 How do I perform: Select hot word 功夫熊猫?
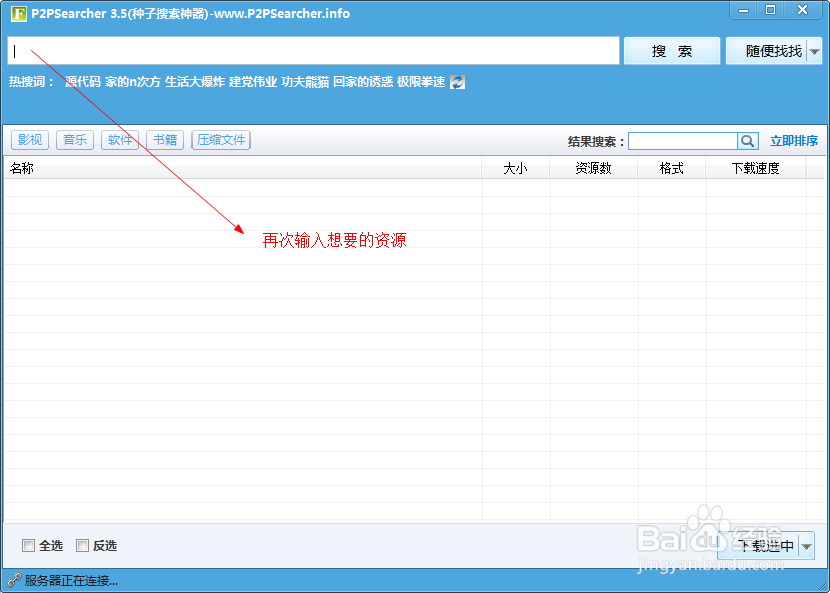[x=305, y=82]
